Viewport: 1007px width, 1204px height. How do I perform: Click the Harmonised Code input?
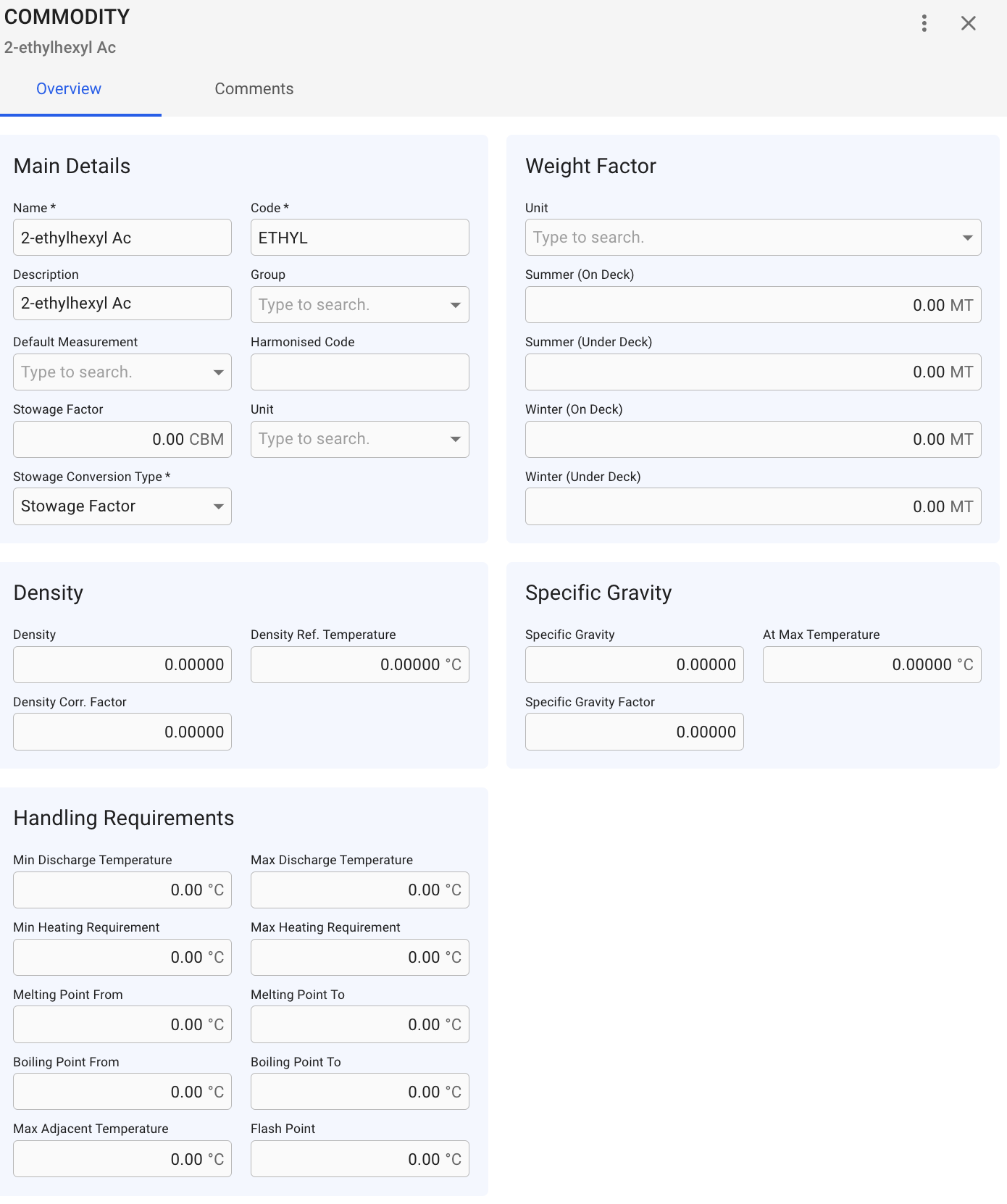[x=359, y=372]
